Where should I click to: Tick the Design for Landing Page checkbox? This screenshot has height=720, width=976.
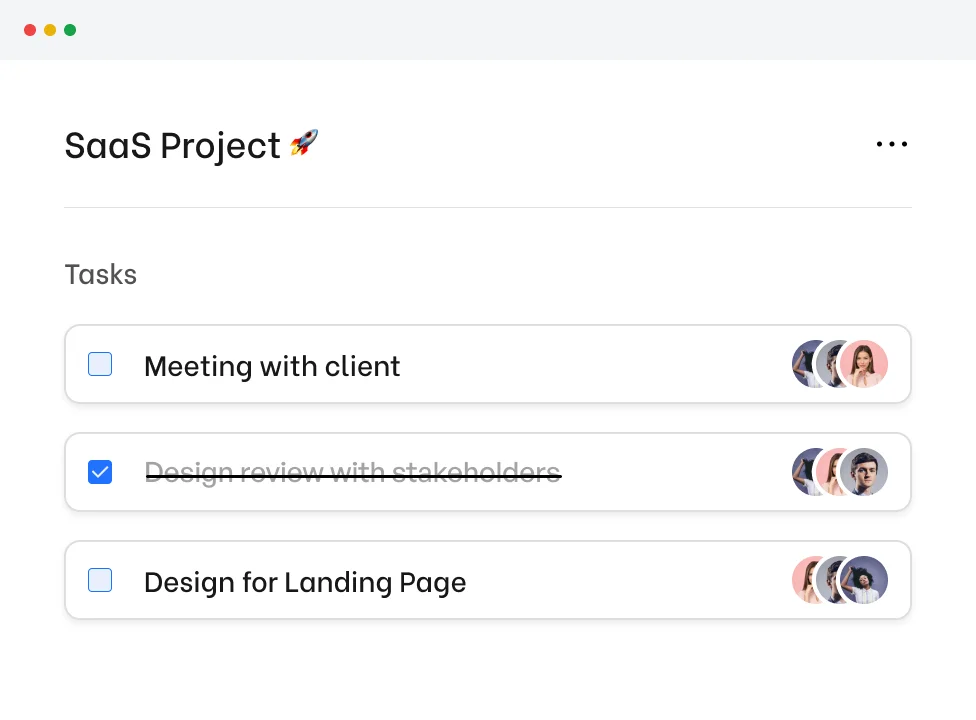pos(100,580)
